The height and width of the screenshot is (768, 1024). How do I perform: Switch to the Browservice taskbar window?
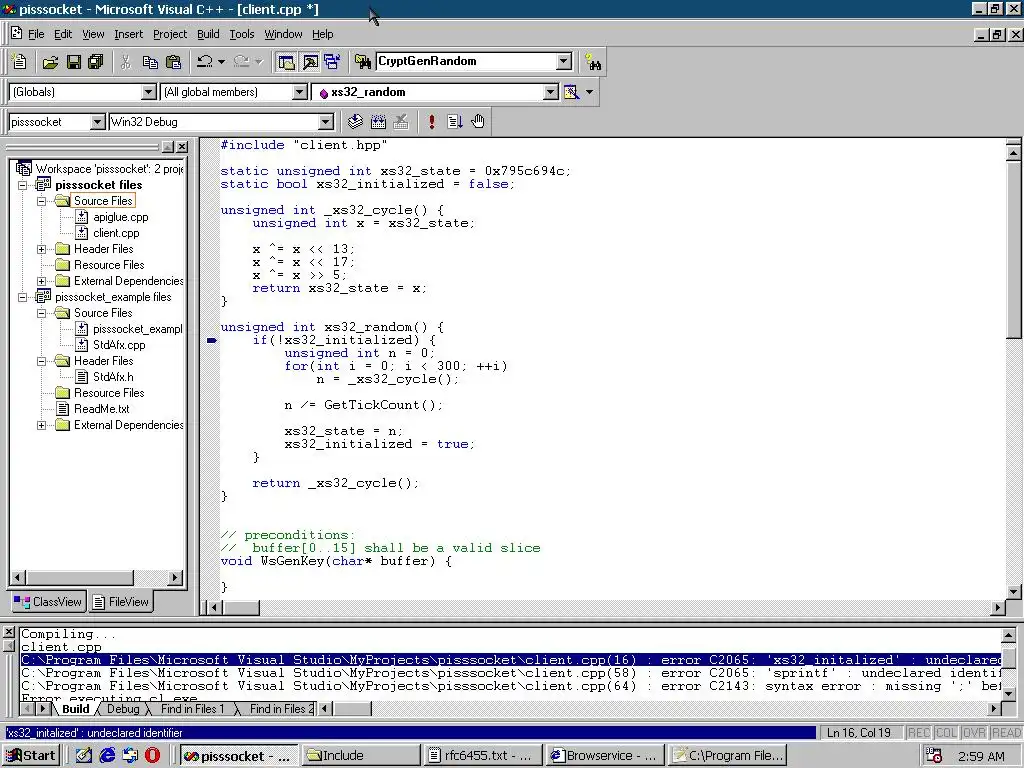(605, 756)
